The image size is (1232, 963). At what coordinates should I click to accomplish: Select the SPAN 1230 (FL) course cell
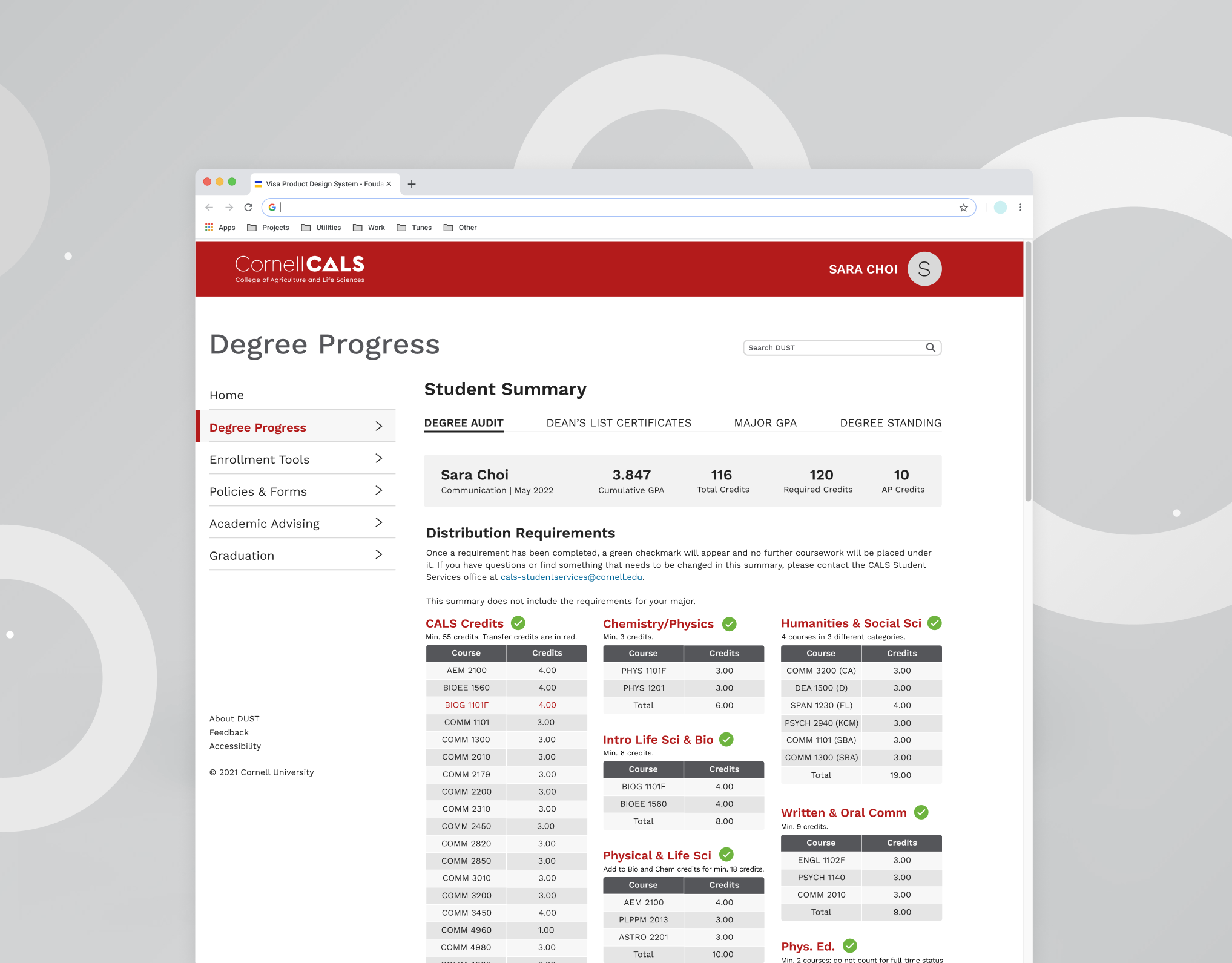pos(821,706)
